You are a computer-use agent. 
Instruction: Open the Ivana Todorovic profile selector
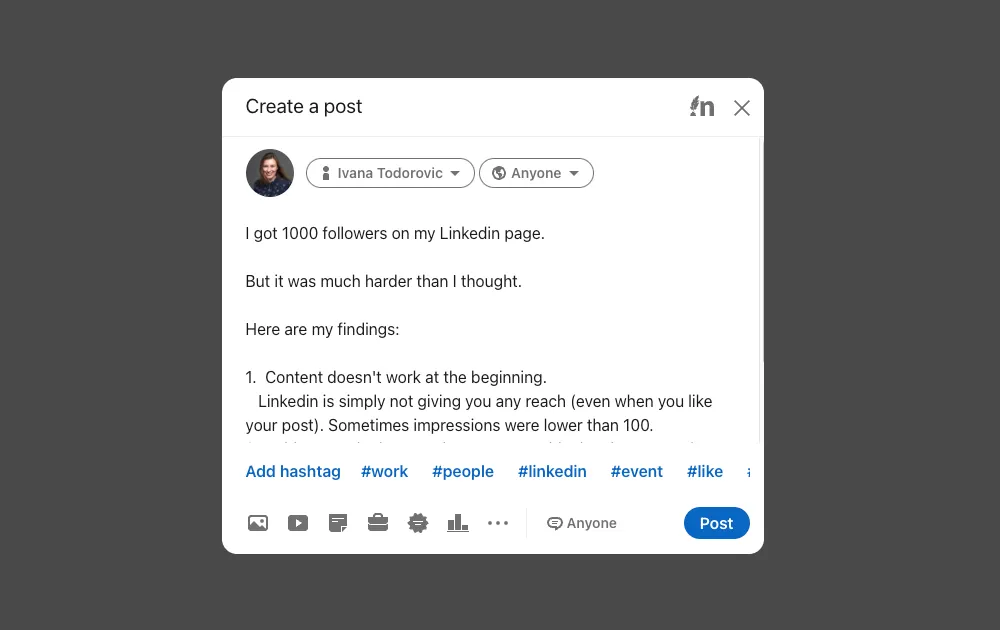tap(390, 172)
